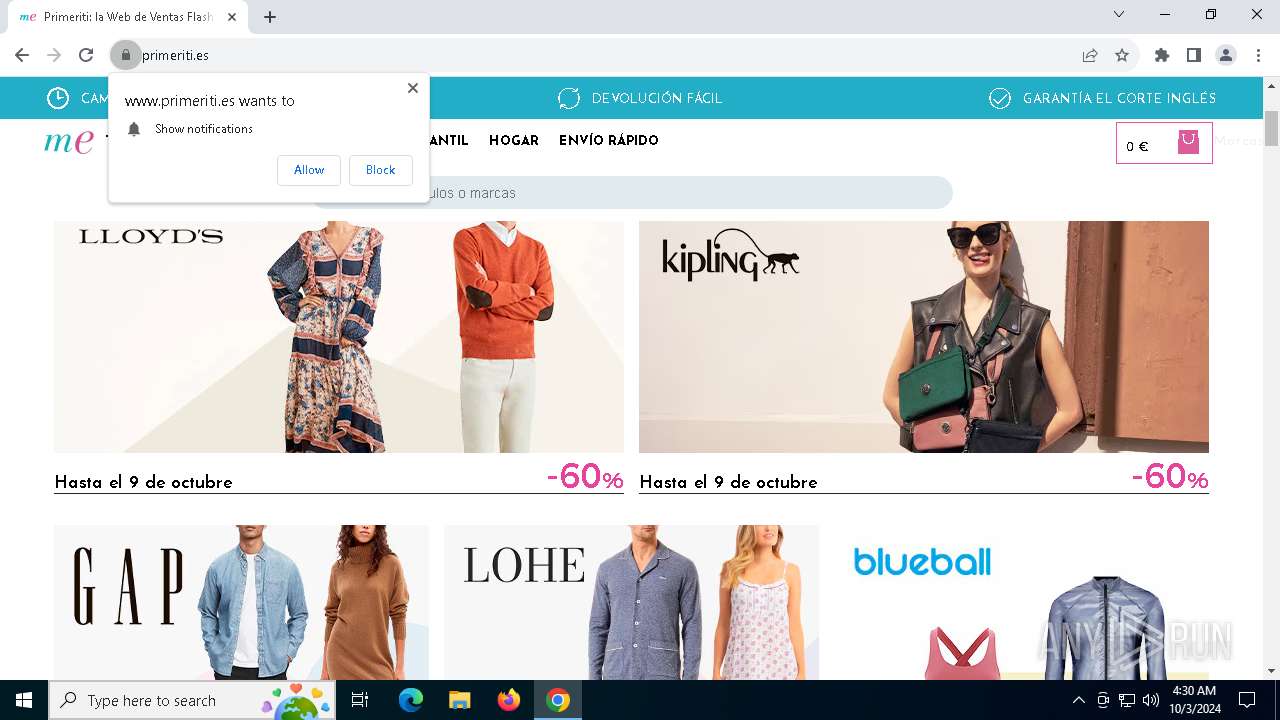Open the LOHE sale banner

(631, 602)
